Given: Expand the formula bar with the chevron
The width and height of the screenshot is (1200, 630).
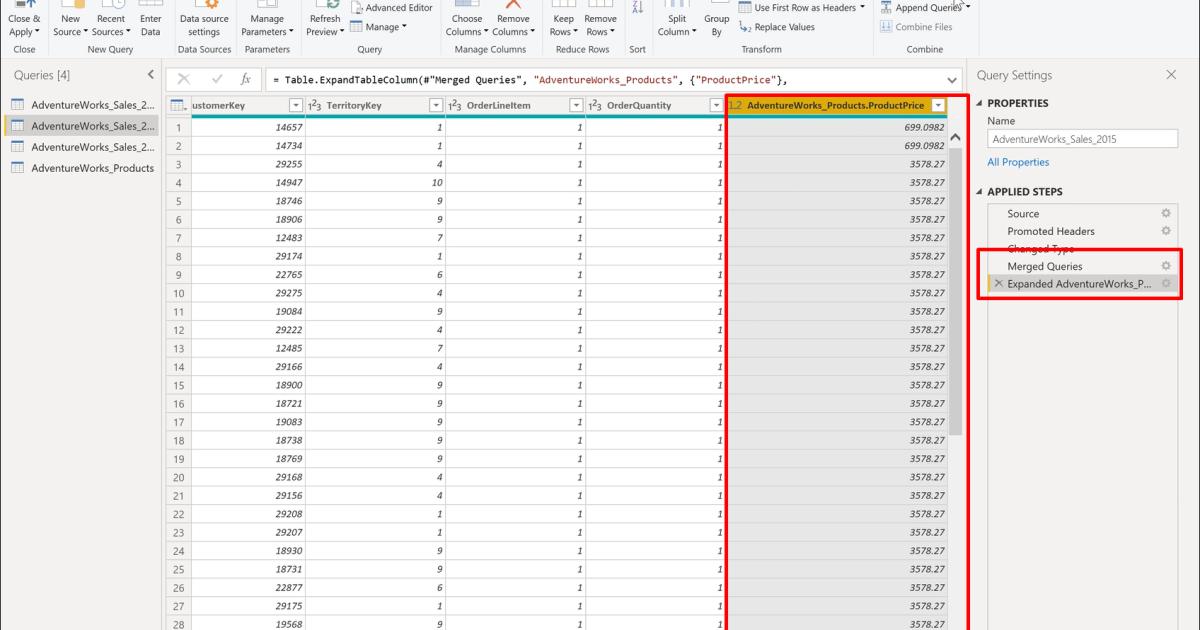Looking at the screenshot, I should (950, 79).
